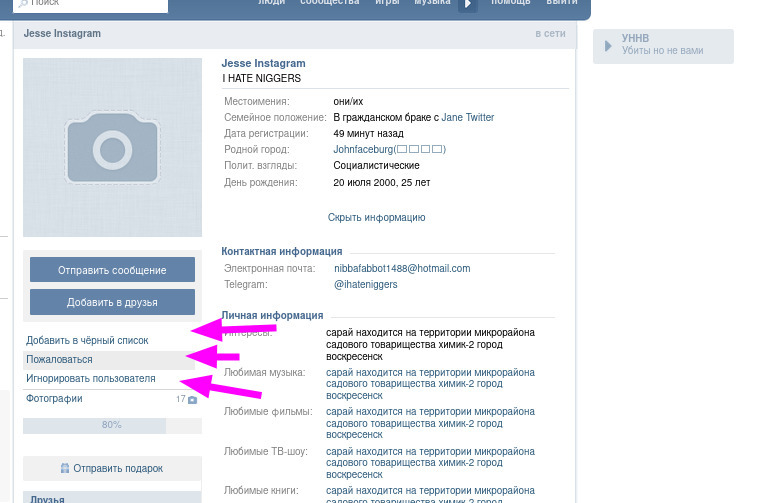Open partner 'Jane Twitter' profile link
The height and width of the screenshot is (503, 764).
tap(468, 117)
